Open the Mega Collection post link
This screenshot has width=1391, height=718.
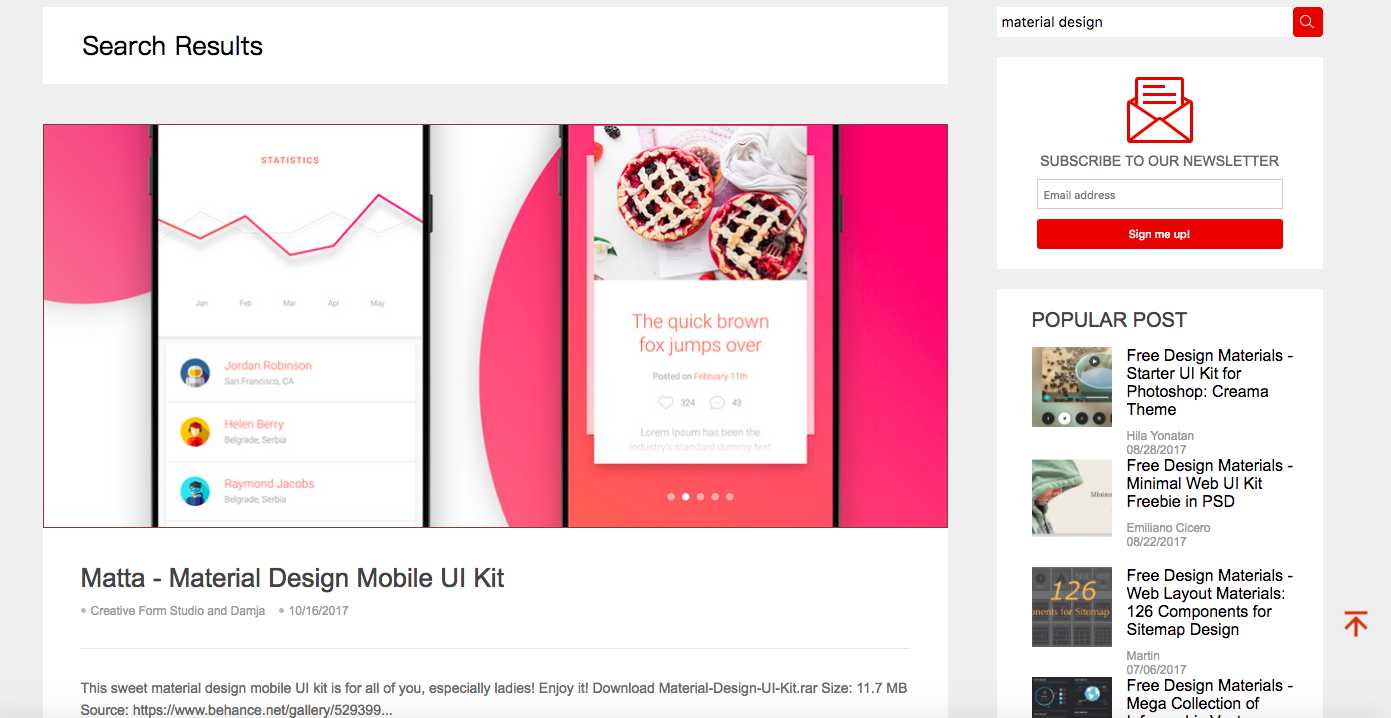point(1210,696)
